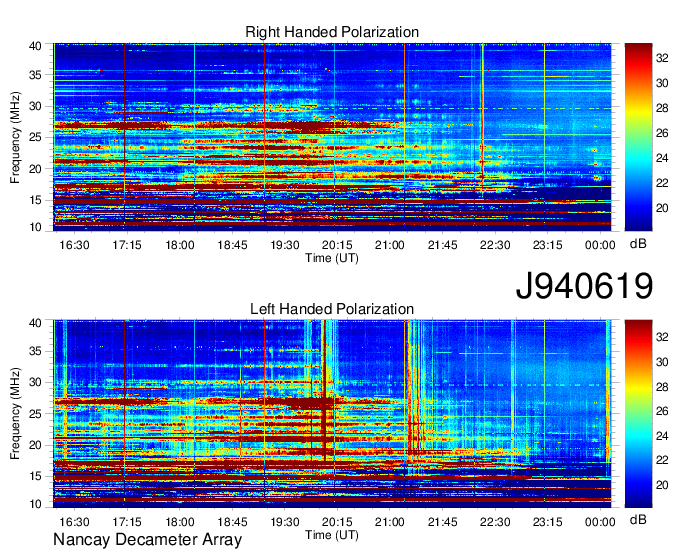The width and height of the screenshot is (680, 552).
Task: Select the 20 MHz tick of Left Handed plot
Action: click(35, 445)
